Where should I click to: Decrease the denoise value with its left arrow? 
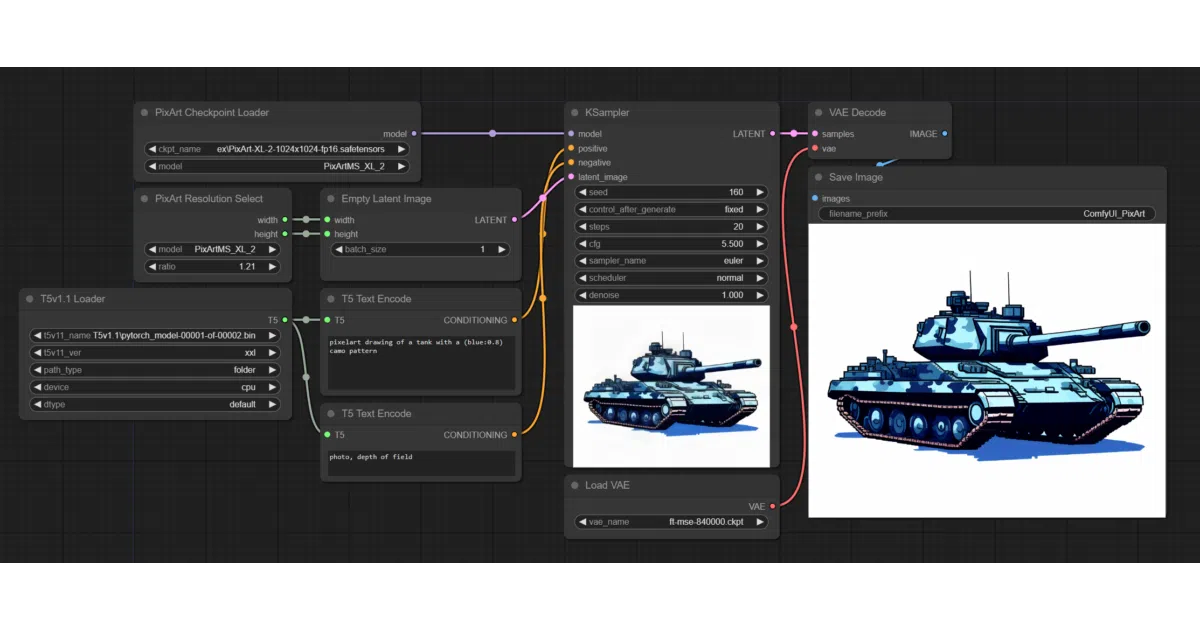[x=584, y=295]
